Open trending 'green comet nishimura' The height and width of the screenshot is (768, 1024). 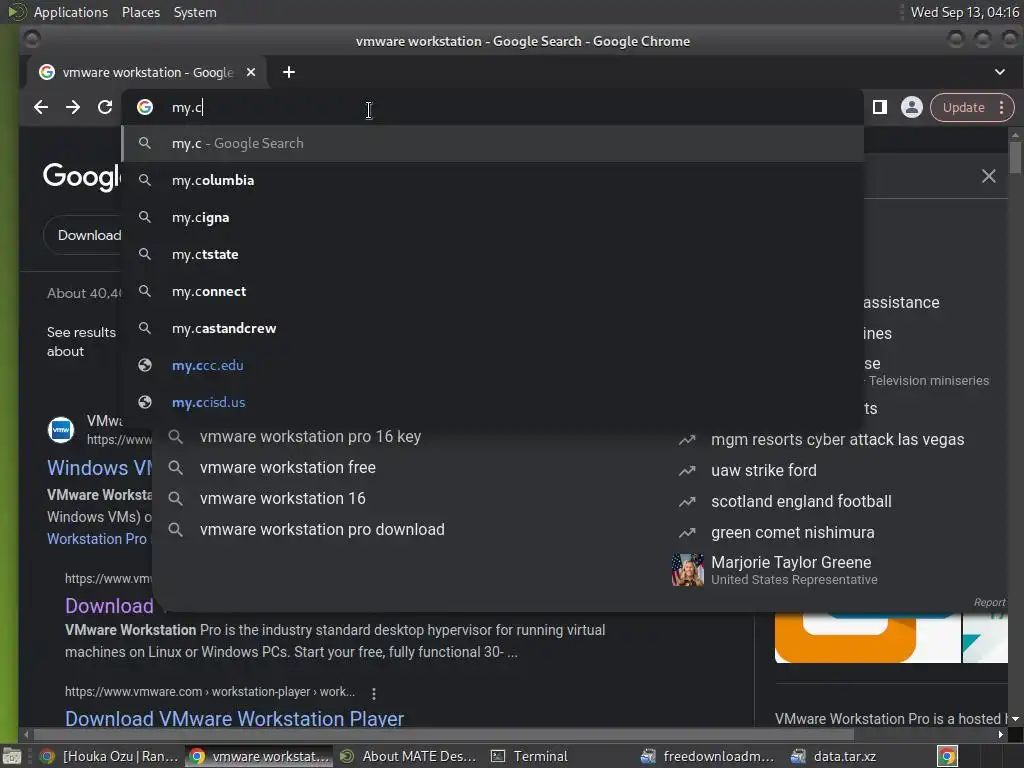coord(792,532)
